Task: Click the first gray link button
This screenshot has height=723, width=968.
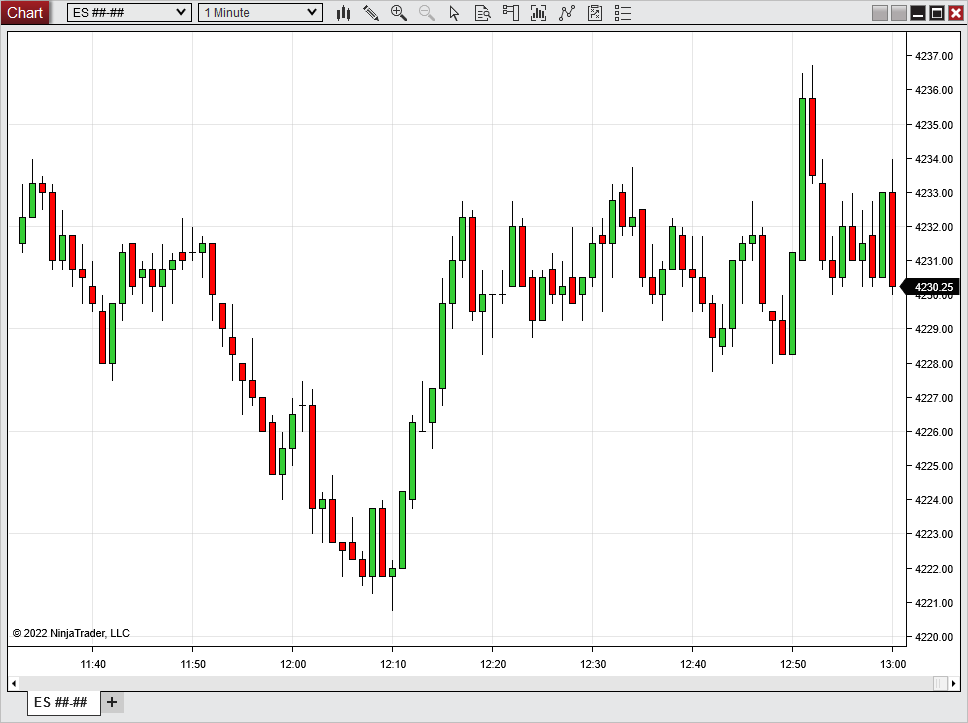Action: point(880,13)
